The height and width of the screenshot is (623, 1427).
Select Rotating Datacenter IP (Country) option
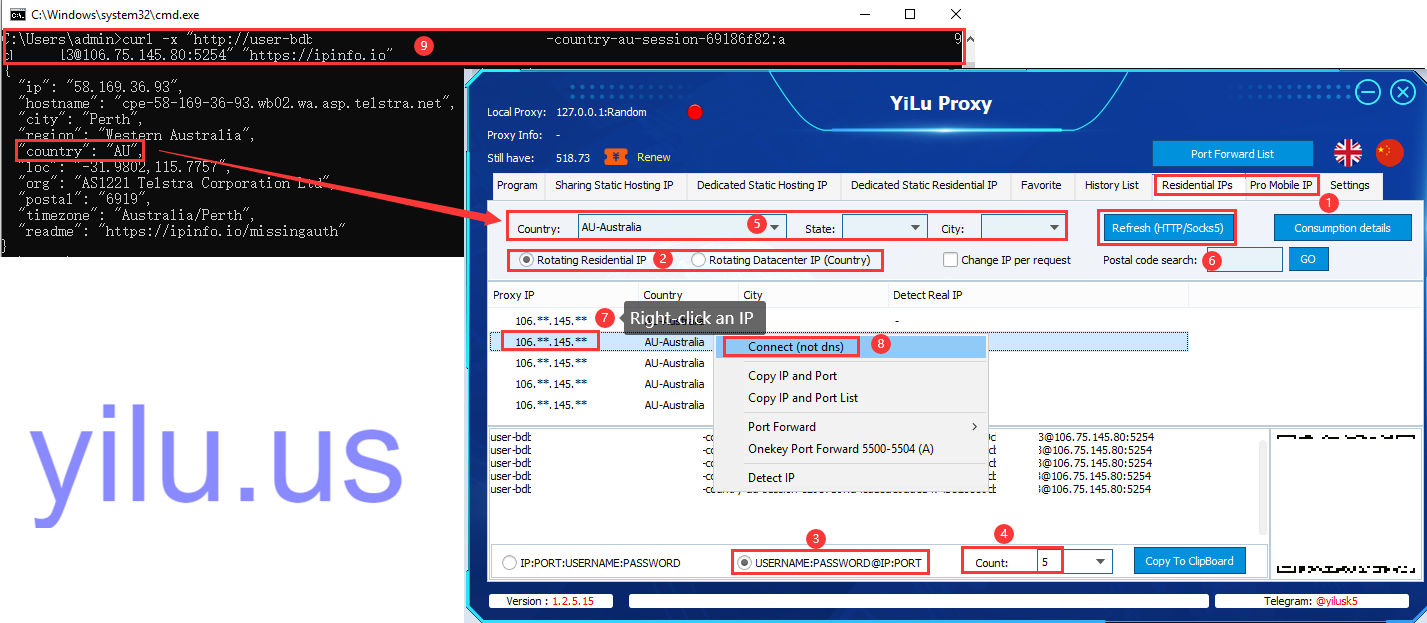click(780, 260)
